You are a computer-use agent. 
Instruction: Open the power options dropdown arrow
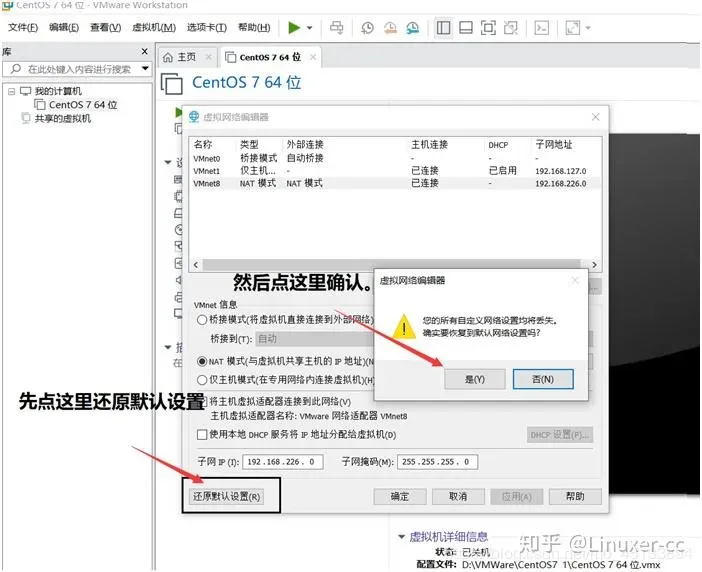click(x=309, y=28)
